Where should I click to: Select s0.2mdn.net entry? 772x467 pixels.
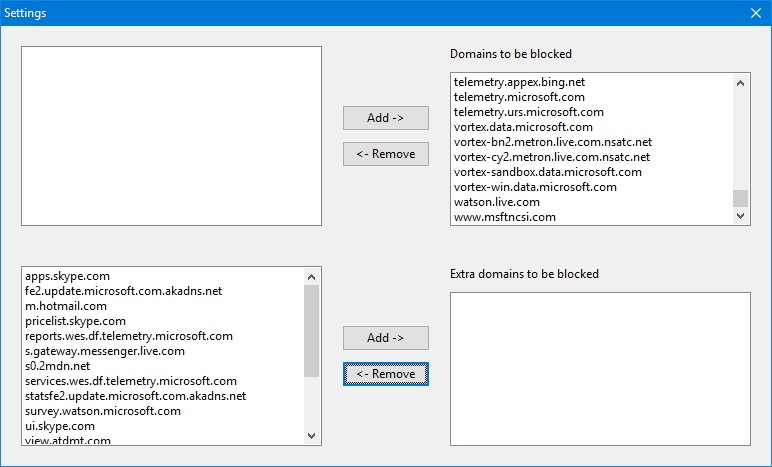[57, 366]
